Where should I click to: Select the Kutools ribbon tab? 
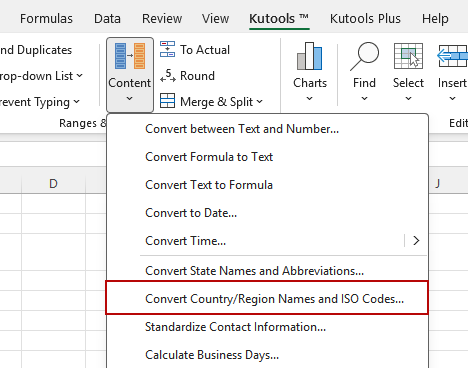pyautogui.click(x=279, y=19)
